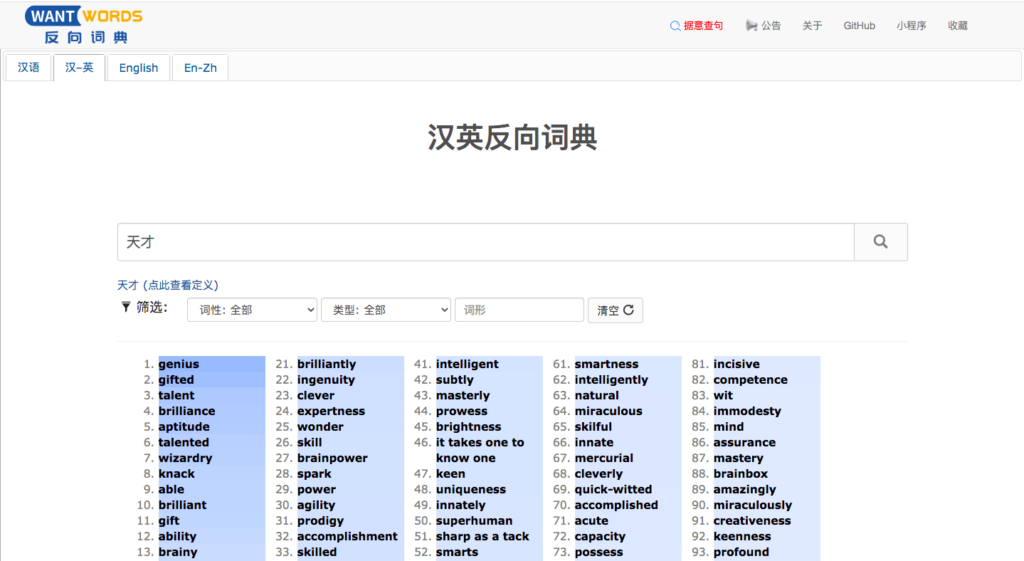The image size is (1024, 561).
Task: Open the 小程序 mini-program link
Action: (911, 26)
